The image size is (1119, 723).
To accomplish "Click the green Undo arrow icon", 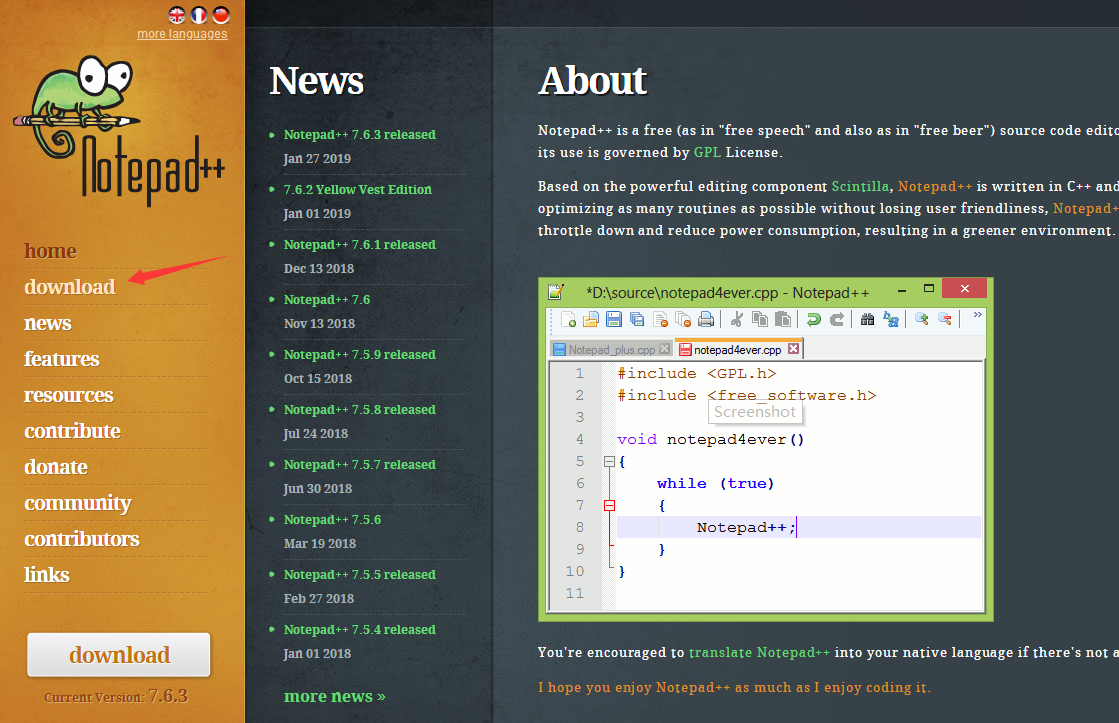I will point(813,320).
